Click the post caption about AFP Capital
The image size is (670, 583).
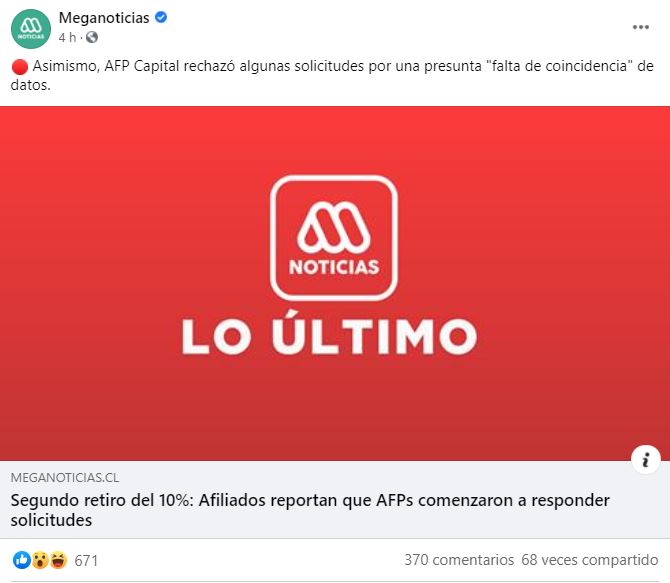[332, 75]
